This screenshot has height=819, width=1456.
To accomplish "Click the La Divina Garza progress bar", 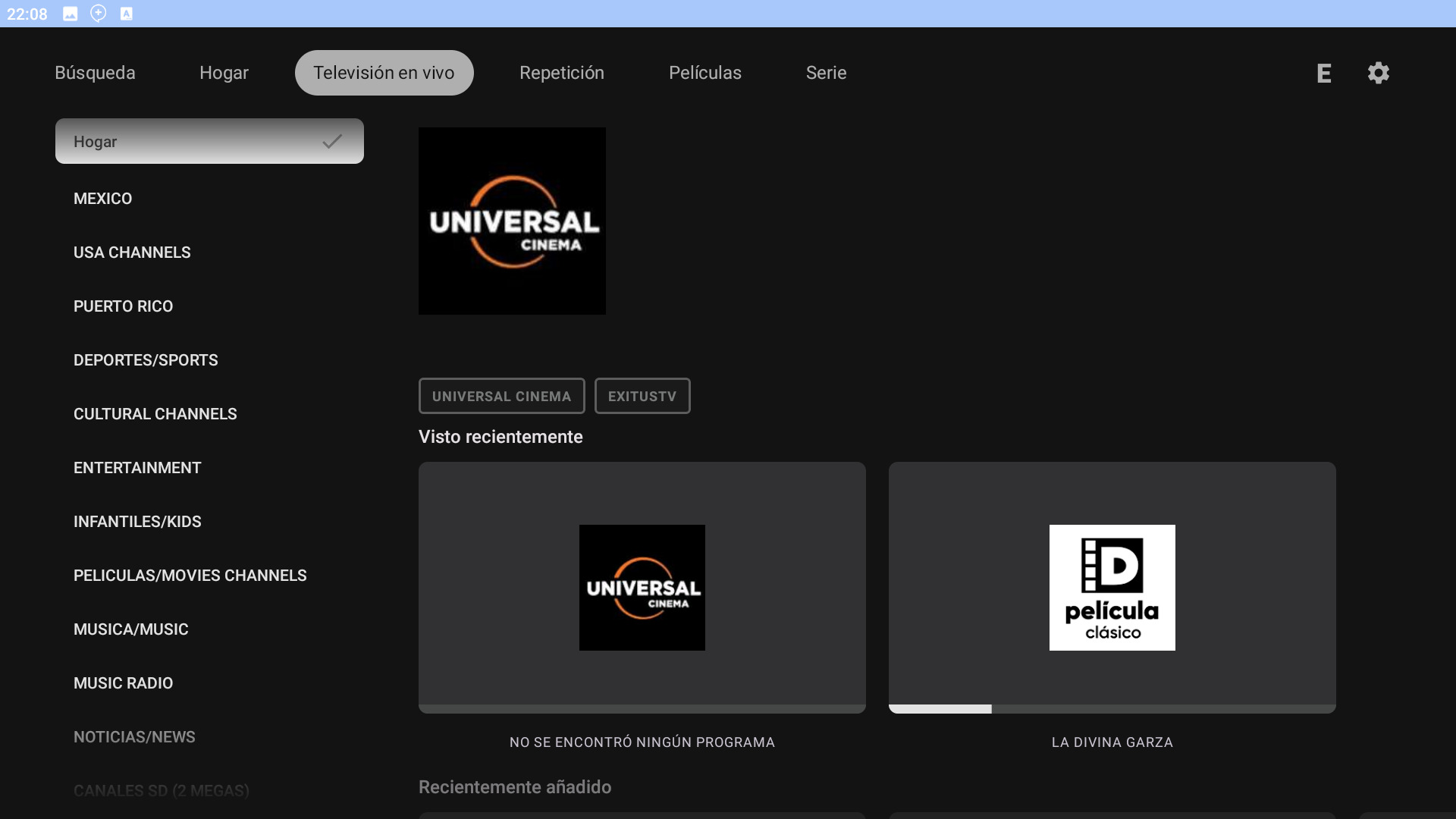I will click(x=1112, y=709).
